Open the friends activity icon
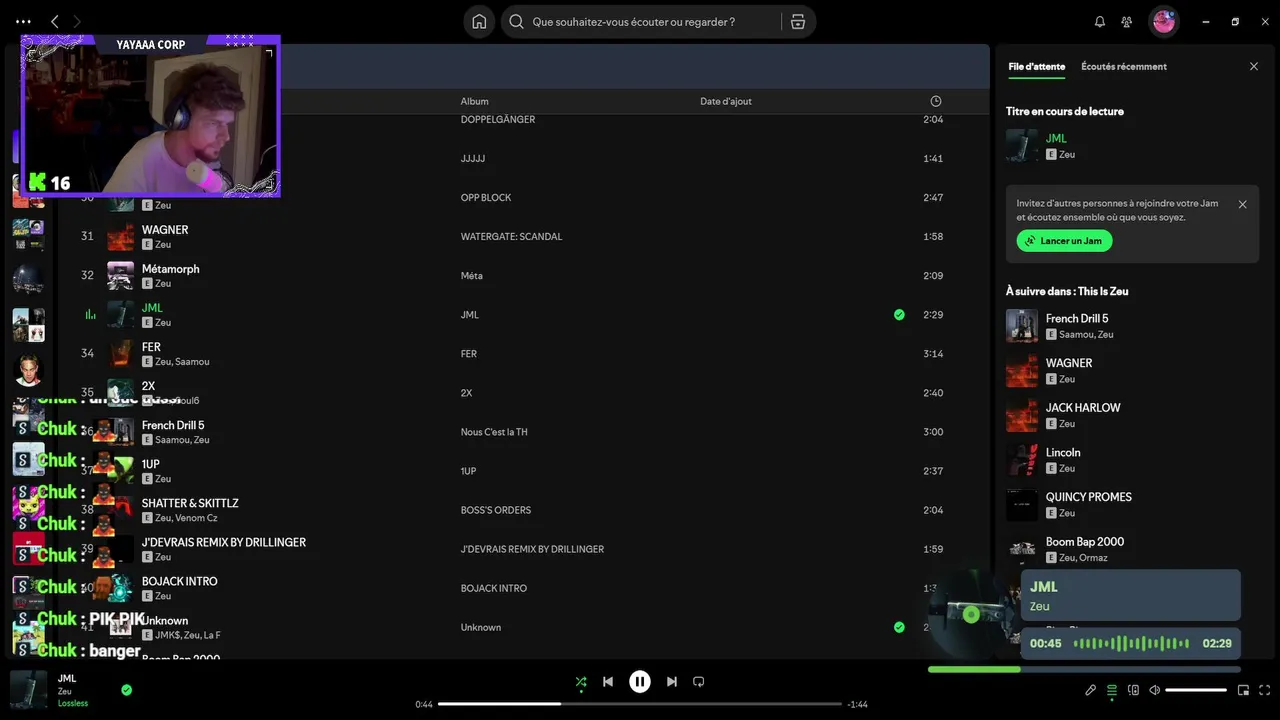The width and height of the screenshot is (1280, 720). pos(1127,22)
